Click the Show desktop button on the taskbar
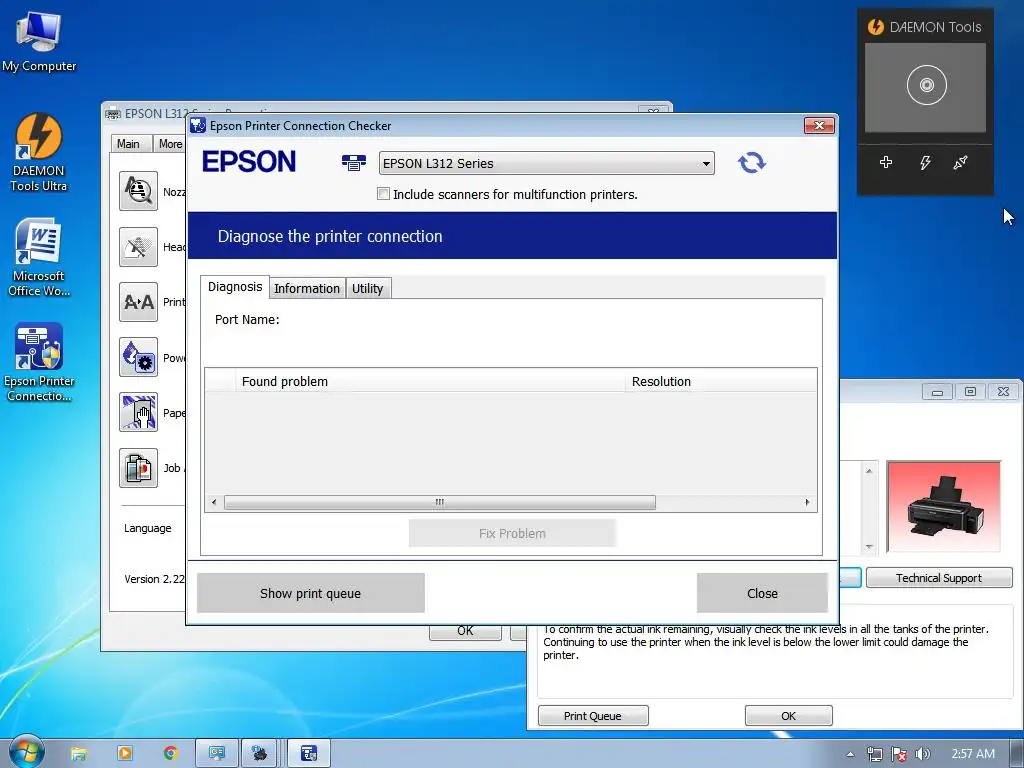 pos(1017,754)
